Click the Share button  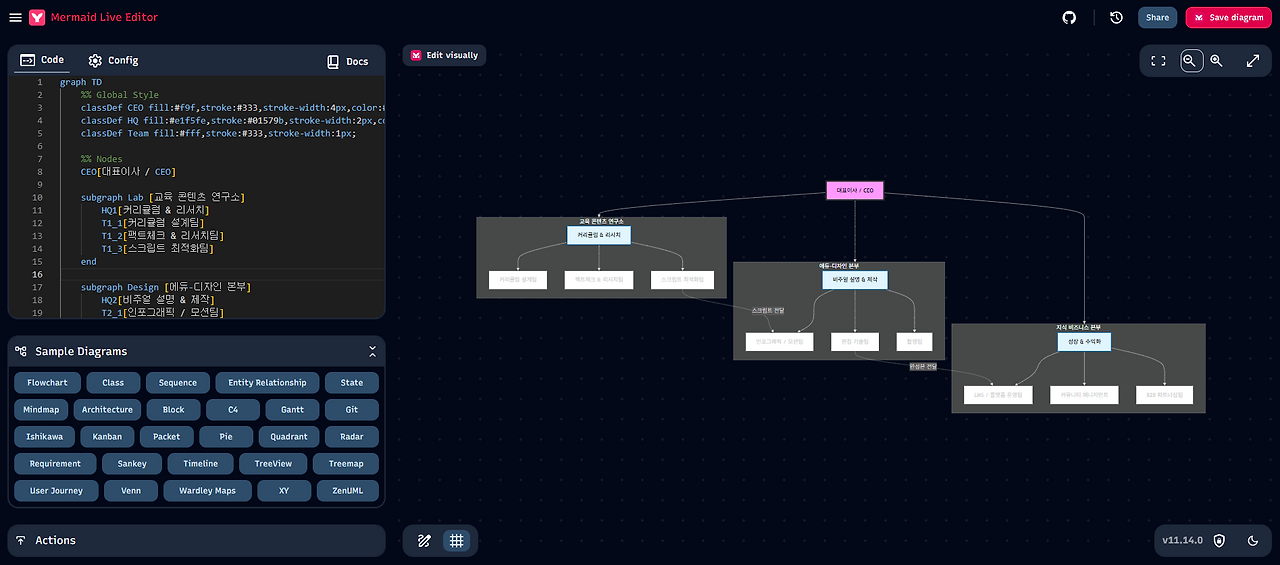1157,17
